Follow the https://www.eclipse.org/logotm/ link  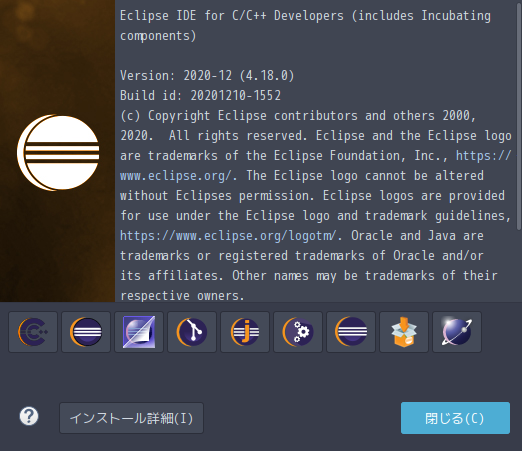228,236
